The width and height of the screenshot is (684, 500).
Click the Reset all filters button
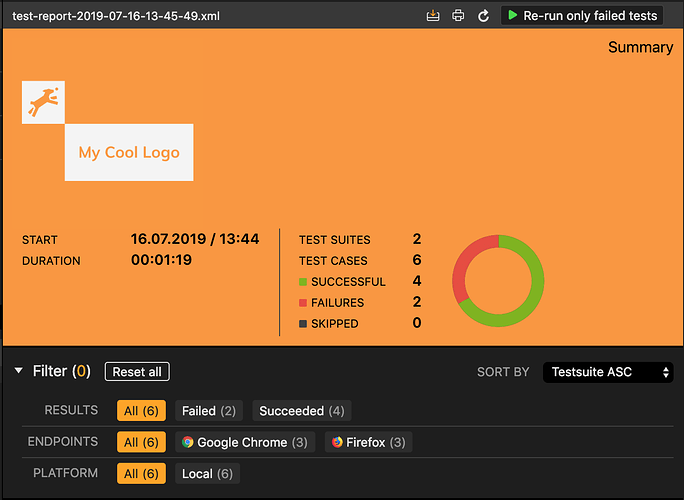137,372
